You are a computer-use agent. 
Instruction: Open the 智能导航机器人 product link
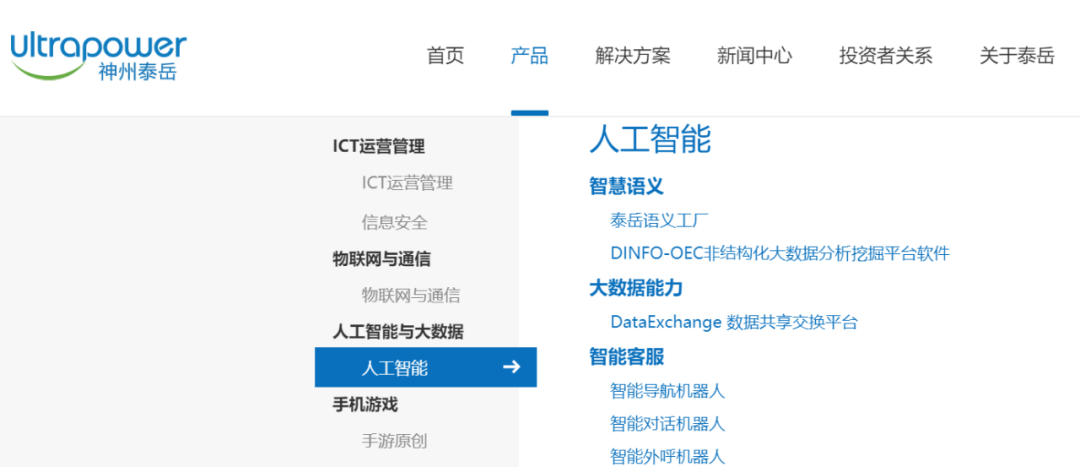pos(667,391)
